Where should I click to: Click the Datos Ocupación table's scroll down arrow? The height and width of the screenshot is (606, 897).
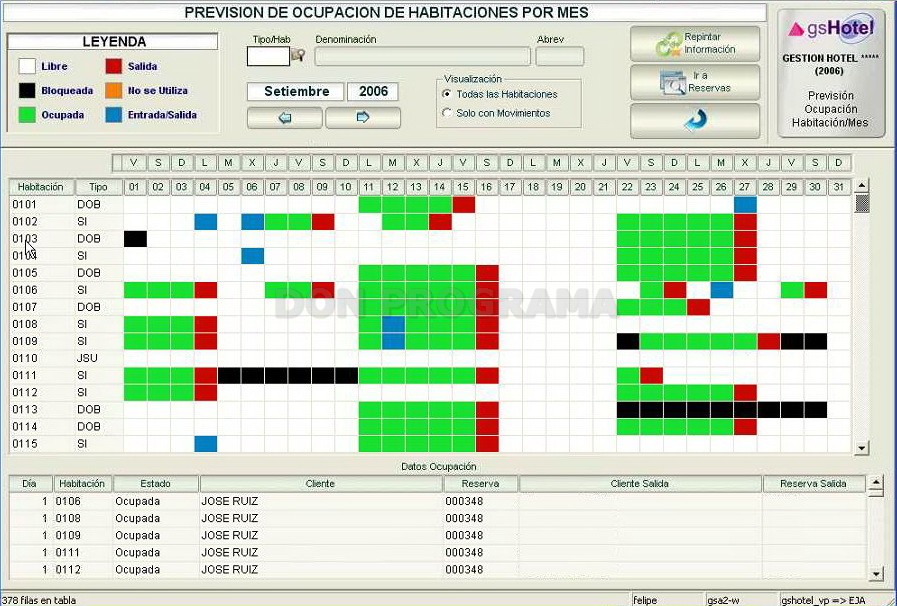point(876,574)
